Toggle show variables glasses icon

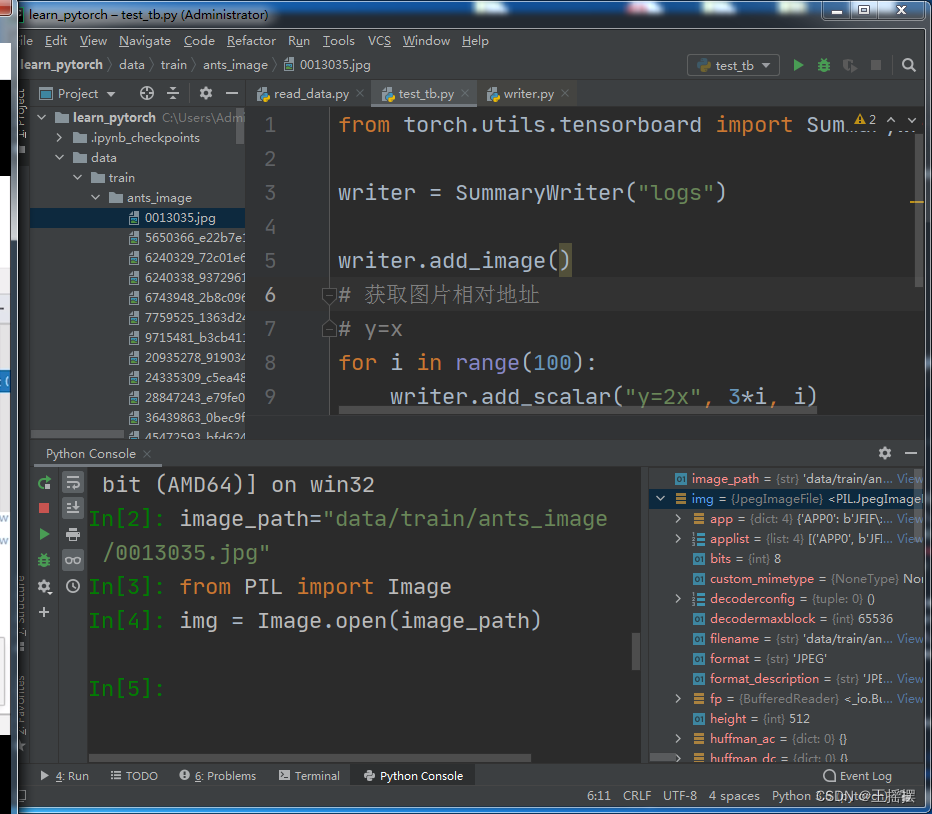73,560
